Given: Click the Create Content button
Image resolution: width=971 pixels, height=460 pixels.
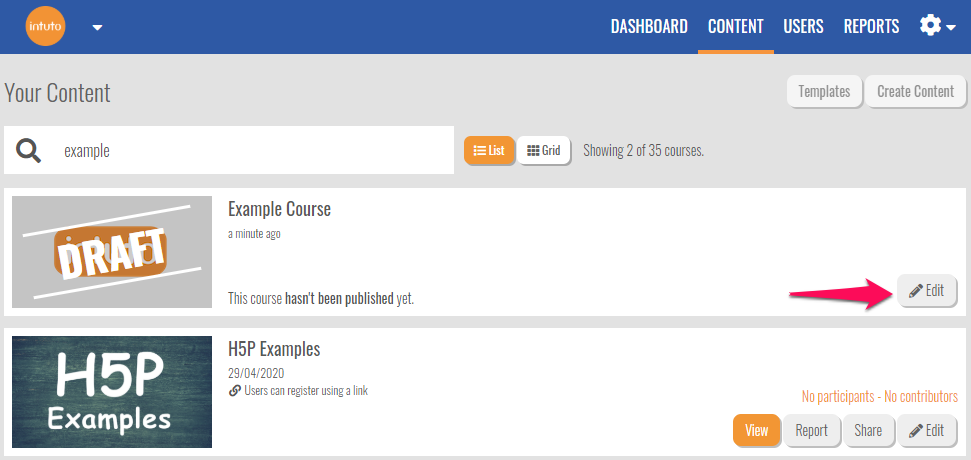Looking at the screenshot, I should pyautogui.click(x=915, y=91).
